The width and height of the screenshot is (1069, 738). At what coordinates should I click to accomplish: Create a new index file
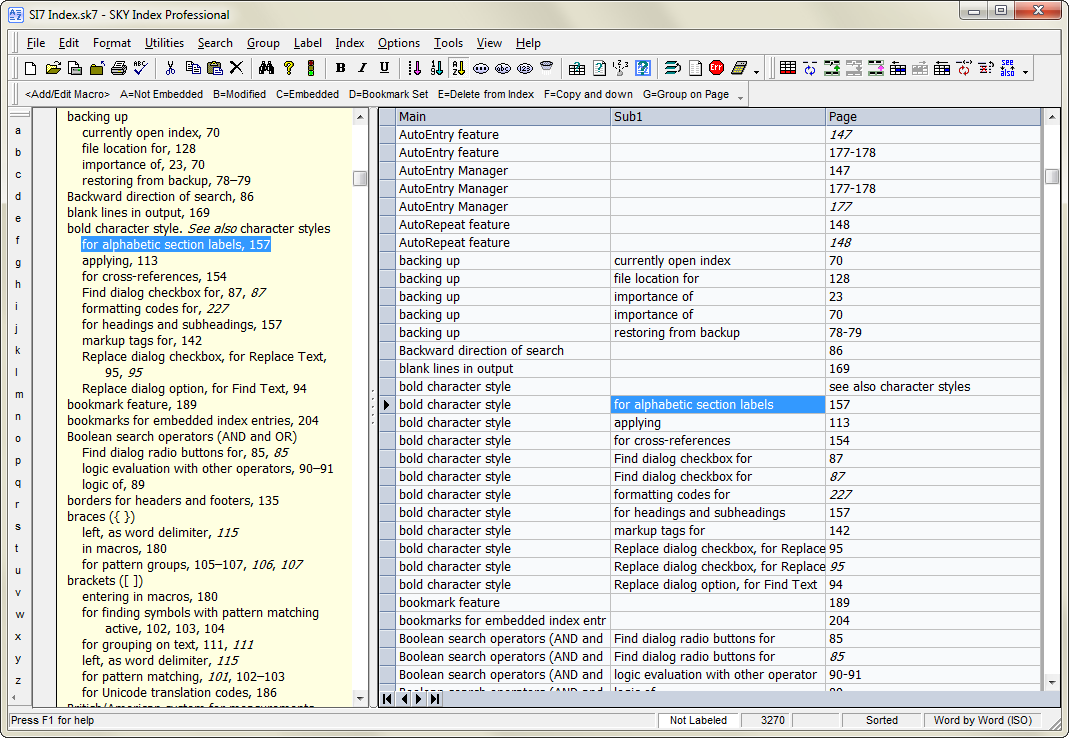pos(30,68)
